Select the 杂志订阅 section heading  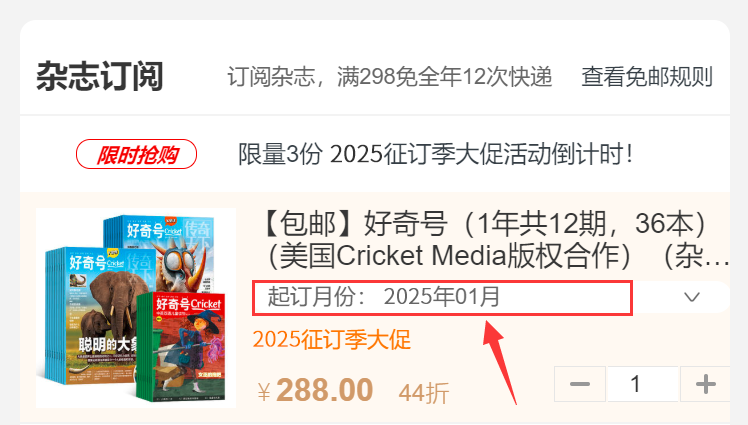pos(100,76)
